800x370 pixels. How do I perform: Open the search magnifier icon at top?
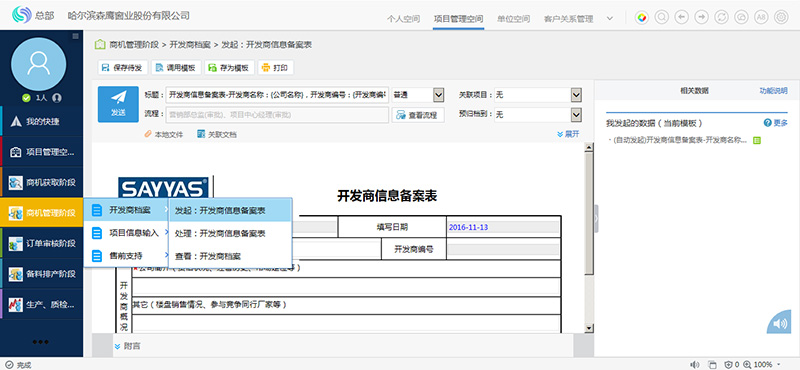(x=662, y=18)
